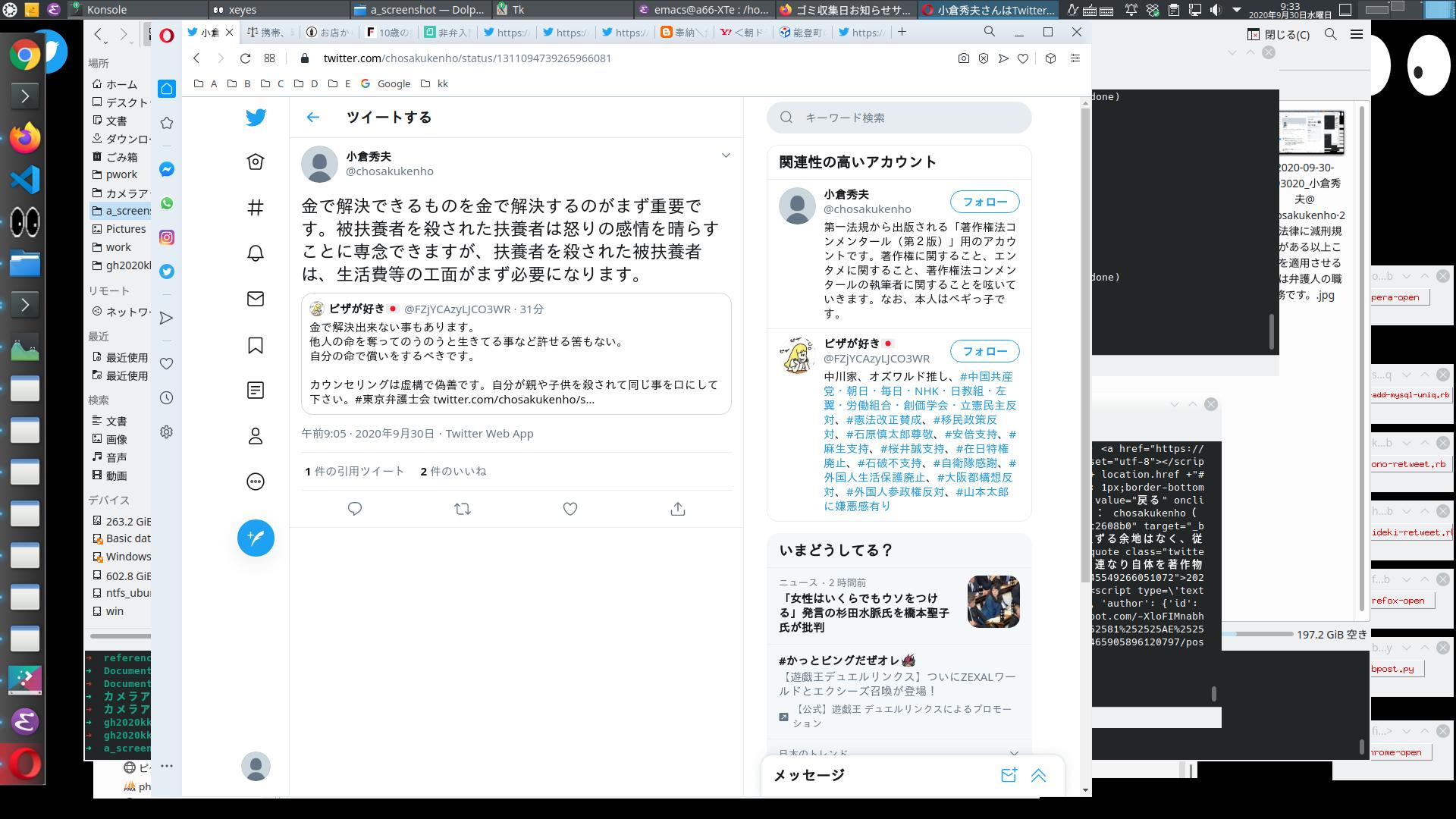Open Messenger in Opera sidebar
This screenshot has width=1456, height=819.
click(167, 169)
